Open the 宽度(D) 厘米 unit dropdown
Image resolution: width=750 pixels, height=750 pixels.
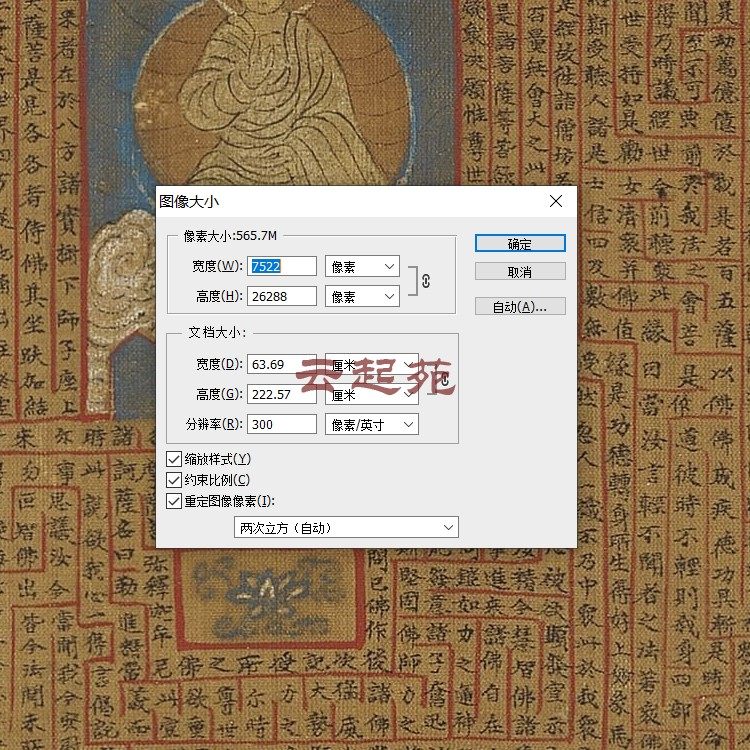tap(372, 364)
